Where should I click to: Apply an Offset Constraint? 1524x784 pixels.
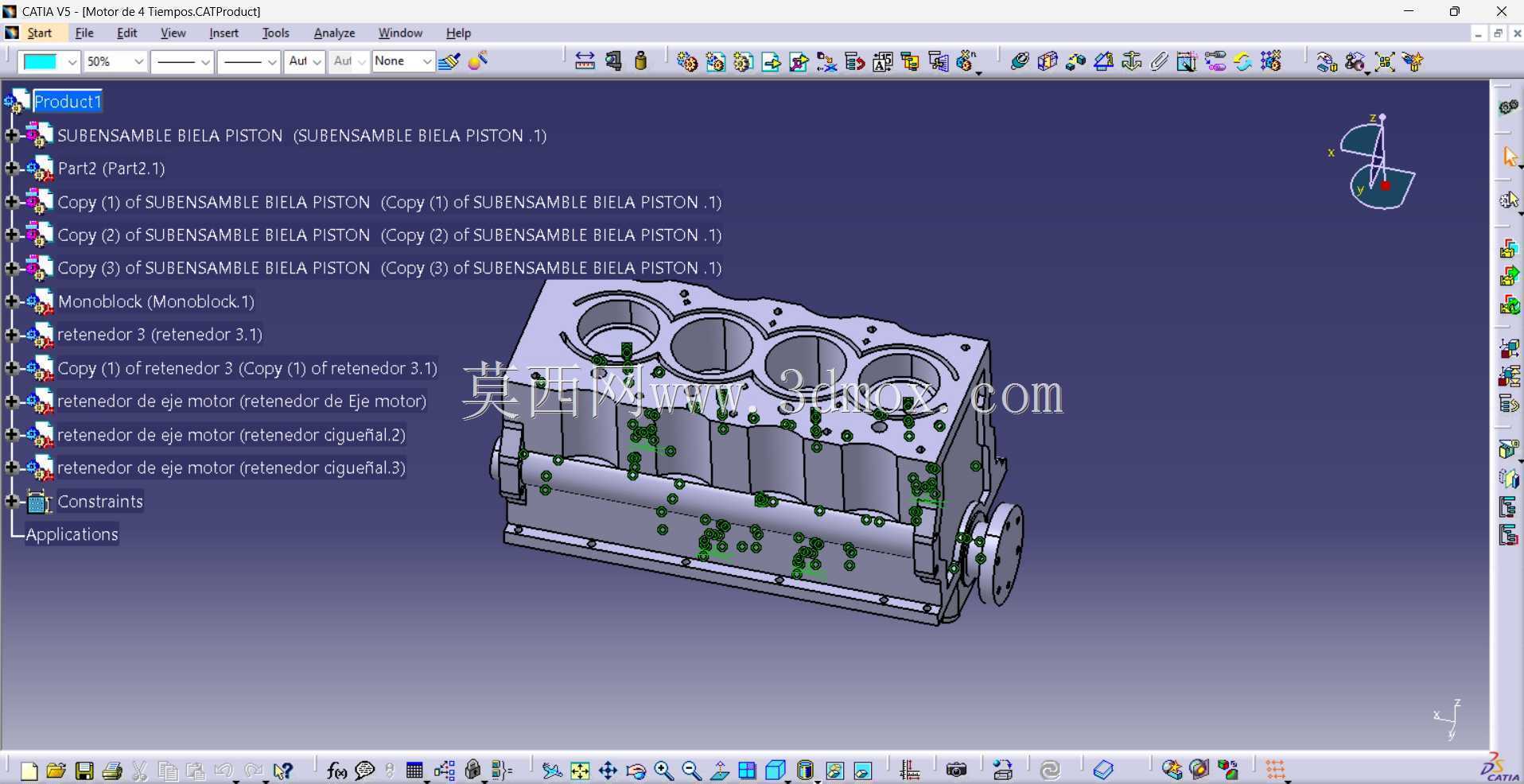click(1075, 61)
